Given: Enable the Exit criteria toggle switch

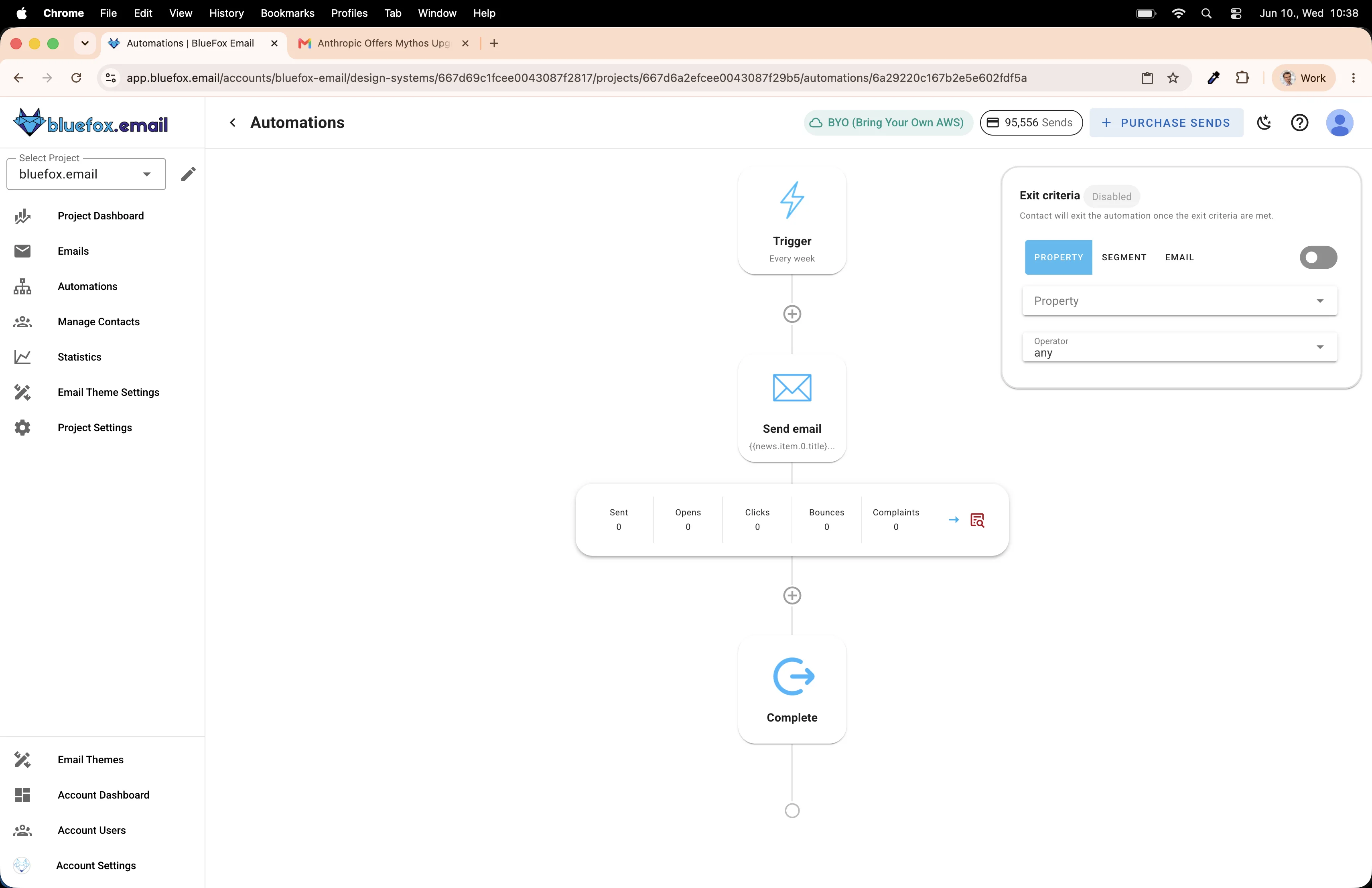Looking at the screenshot, I should pyautogui.click(x=1318, y=257).
